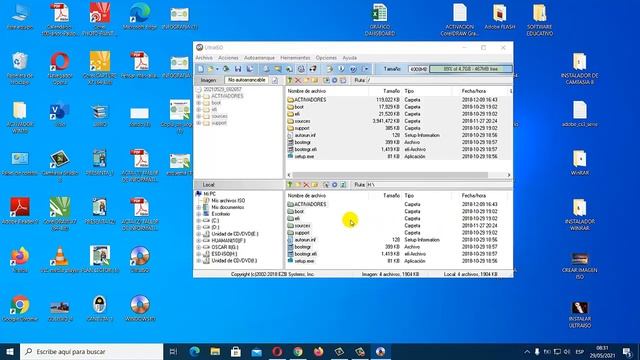Click the Up folder arrow in image pane toolbar
Viewport: 640px width, 360px height.
tap(290, 80)
